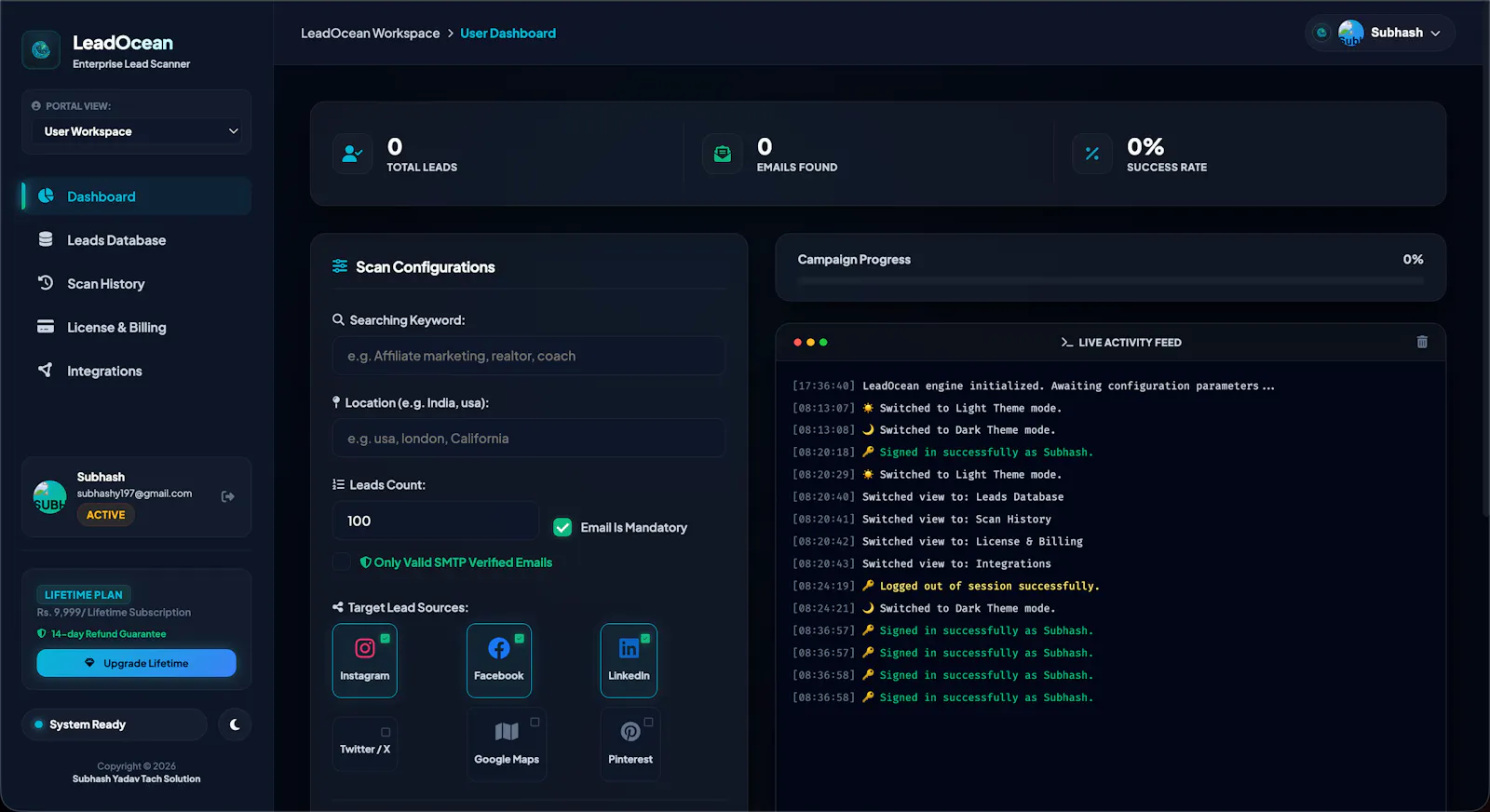Go to Scan History
The width and height of the screenshot is (1490, 812).
[x=136, y=284]
